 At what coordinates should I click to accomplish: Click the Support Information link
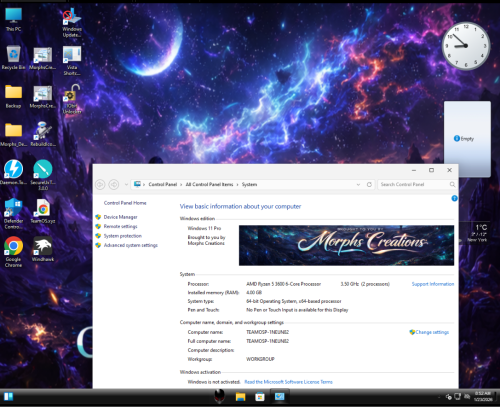click(433, 284)
